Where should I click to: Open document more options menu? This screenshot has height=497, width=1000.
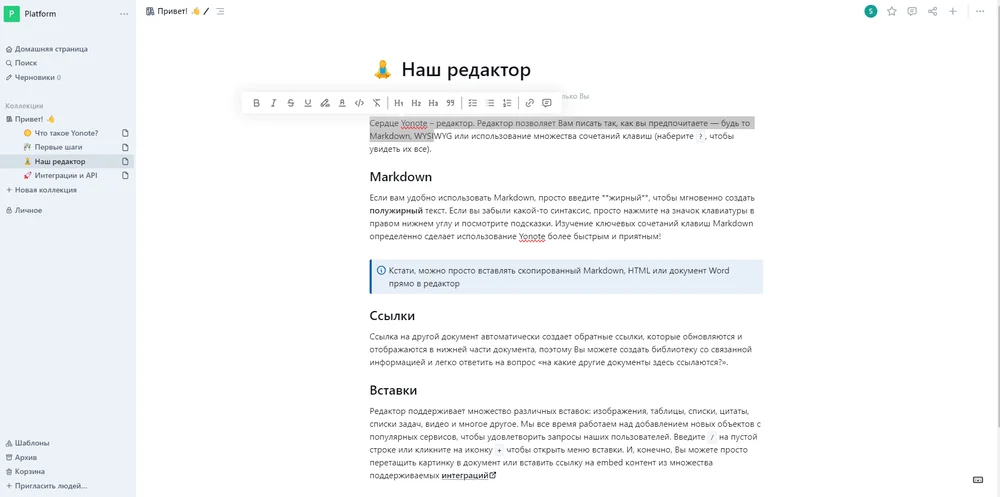coord(980,11)
